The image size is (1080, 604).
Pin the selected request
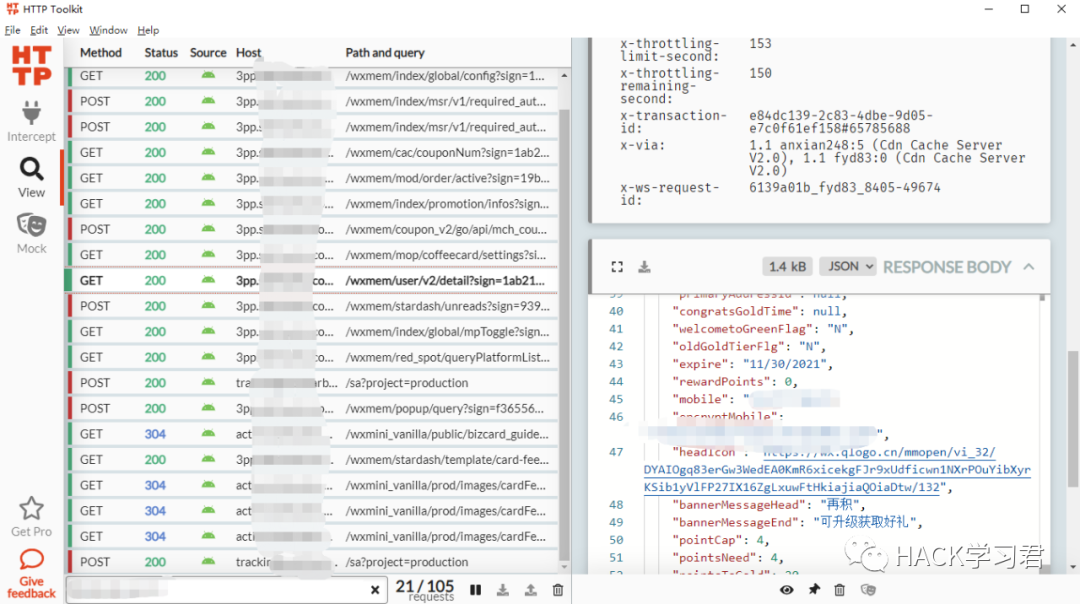point(814,590)
